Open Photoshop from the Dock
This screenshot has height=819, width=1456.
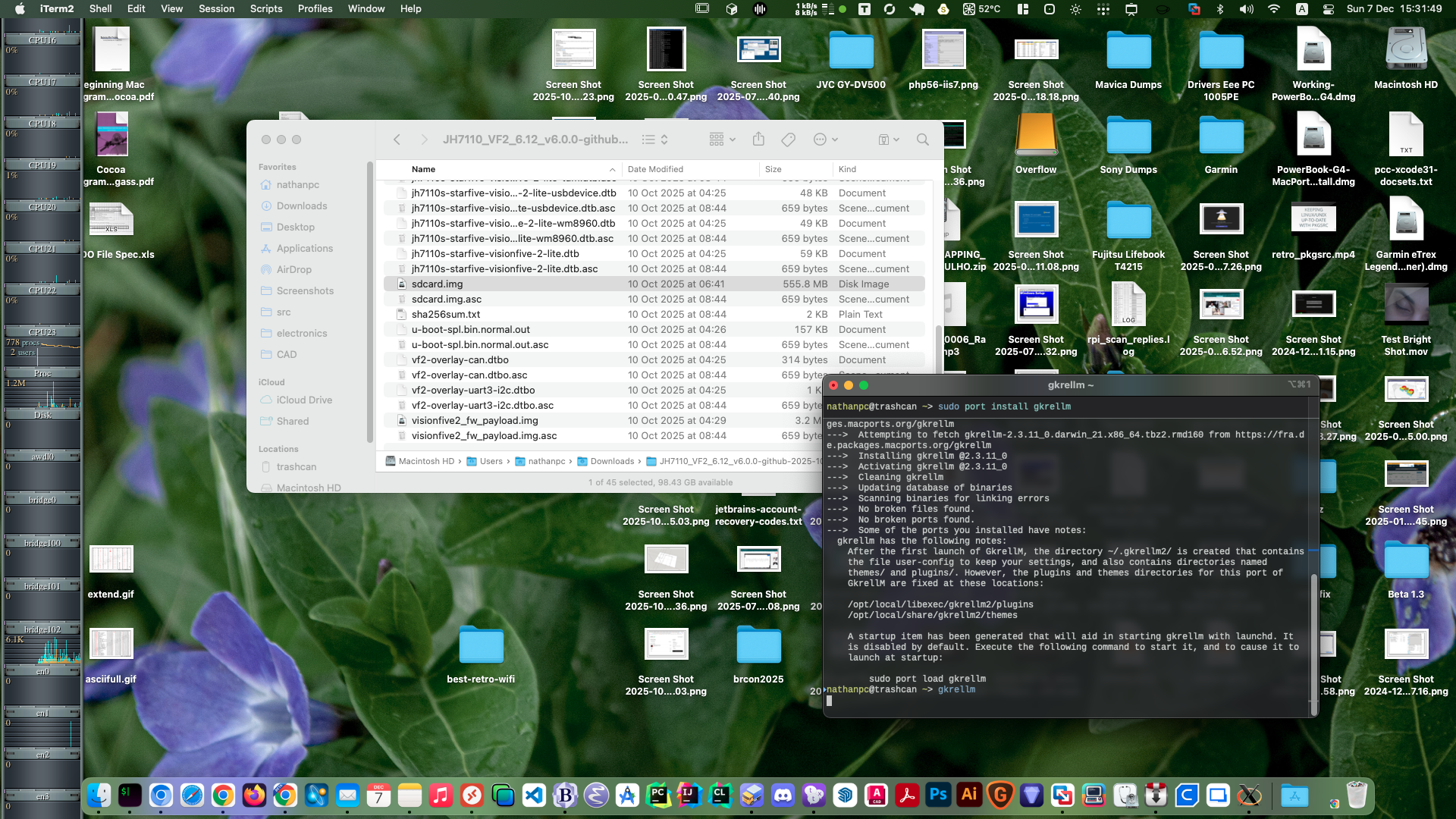click(x=938, y=795)
